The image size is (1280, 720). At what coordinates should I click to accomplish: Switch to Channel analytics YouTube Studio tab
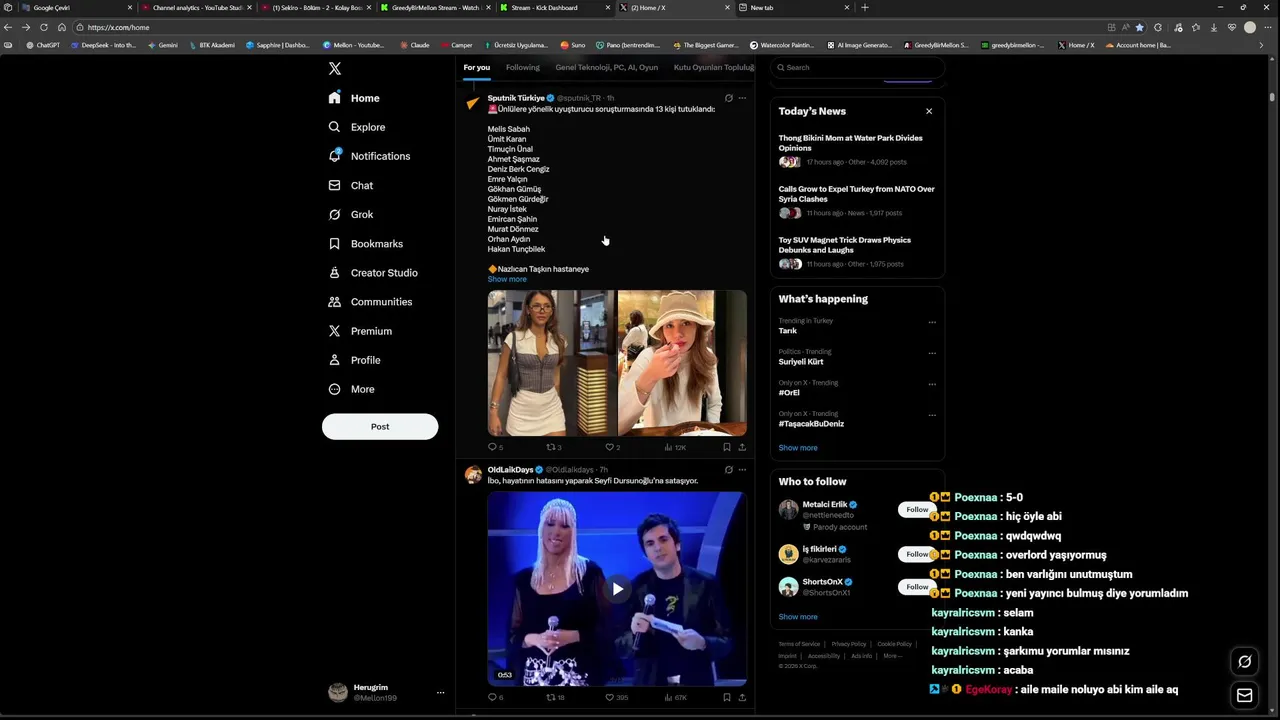pos(195,7)
